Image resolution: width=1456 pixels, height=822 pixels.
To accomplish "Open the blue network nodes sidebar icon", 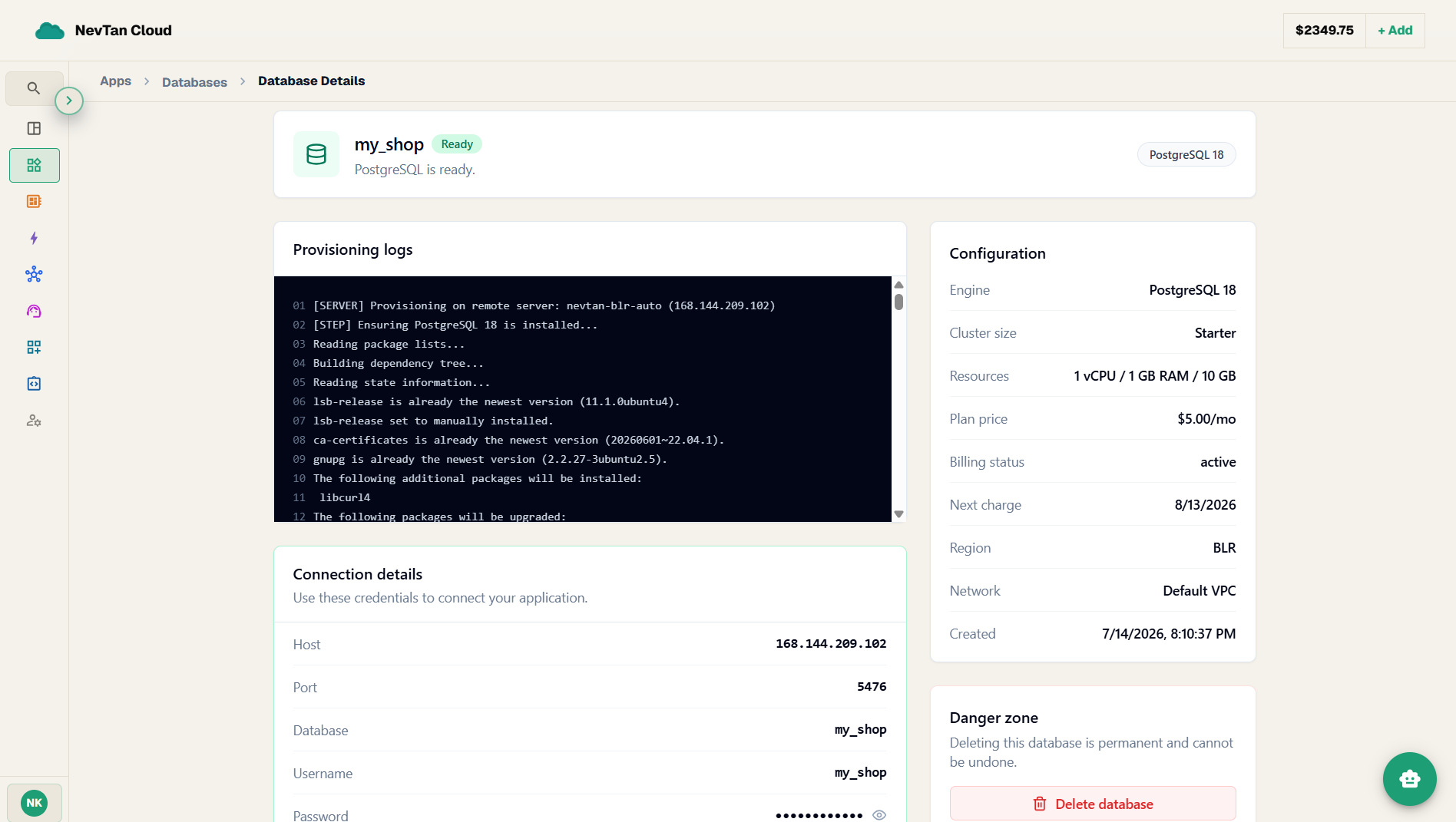I will click(x=34, y=274).
